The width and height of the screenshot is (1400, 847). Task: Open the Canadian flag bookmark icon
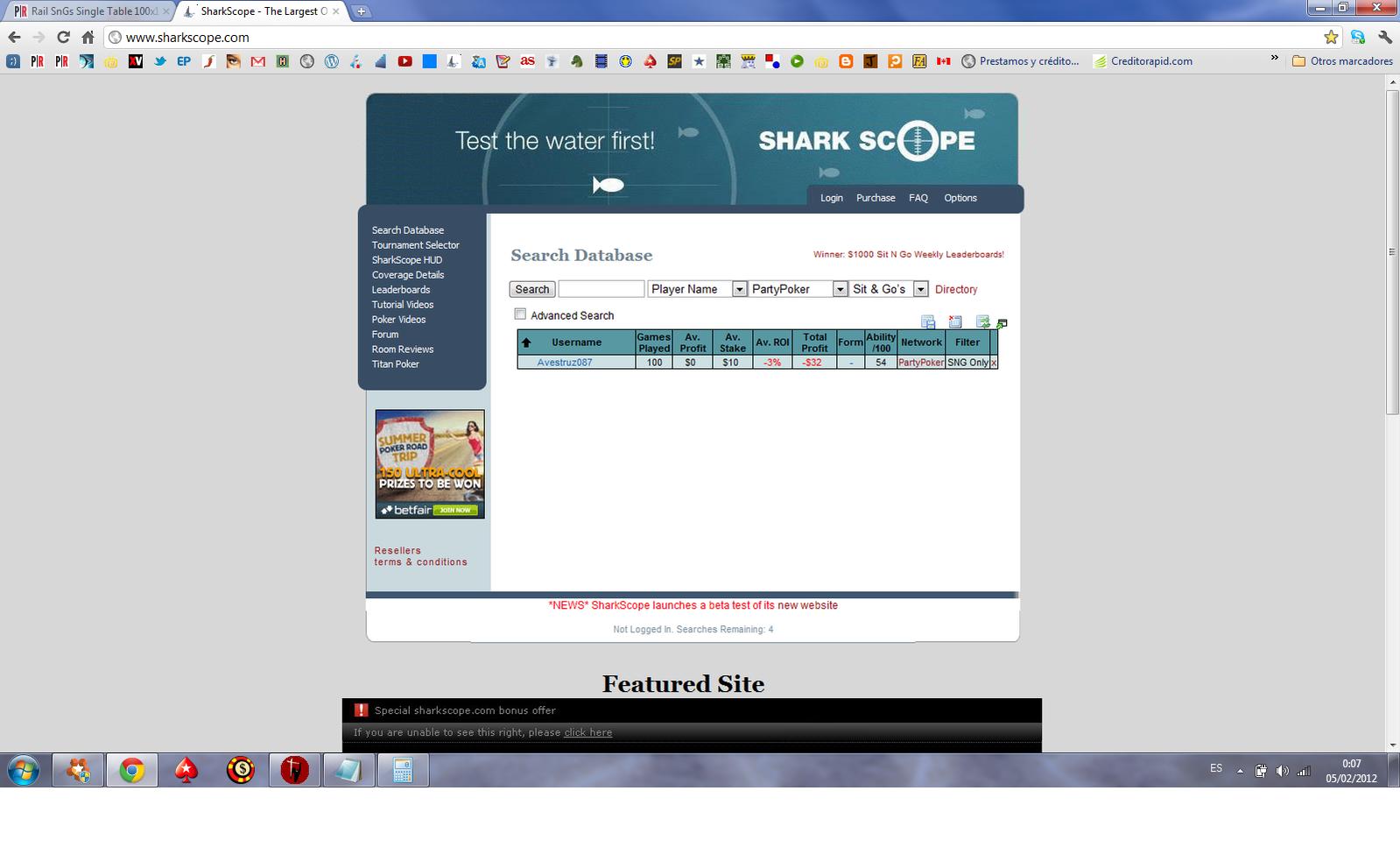click(944, 61)
